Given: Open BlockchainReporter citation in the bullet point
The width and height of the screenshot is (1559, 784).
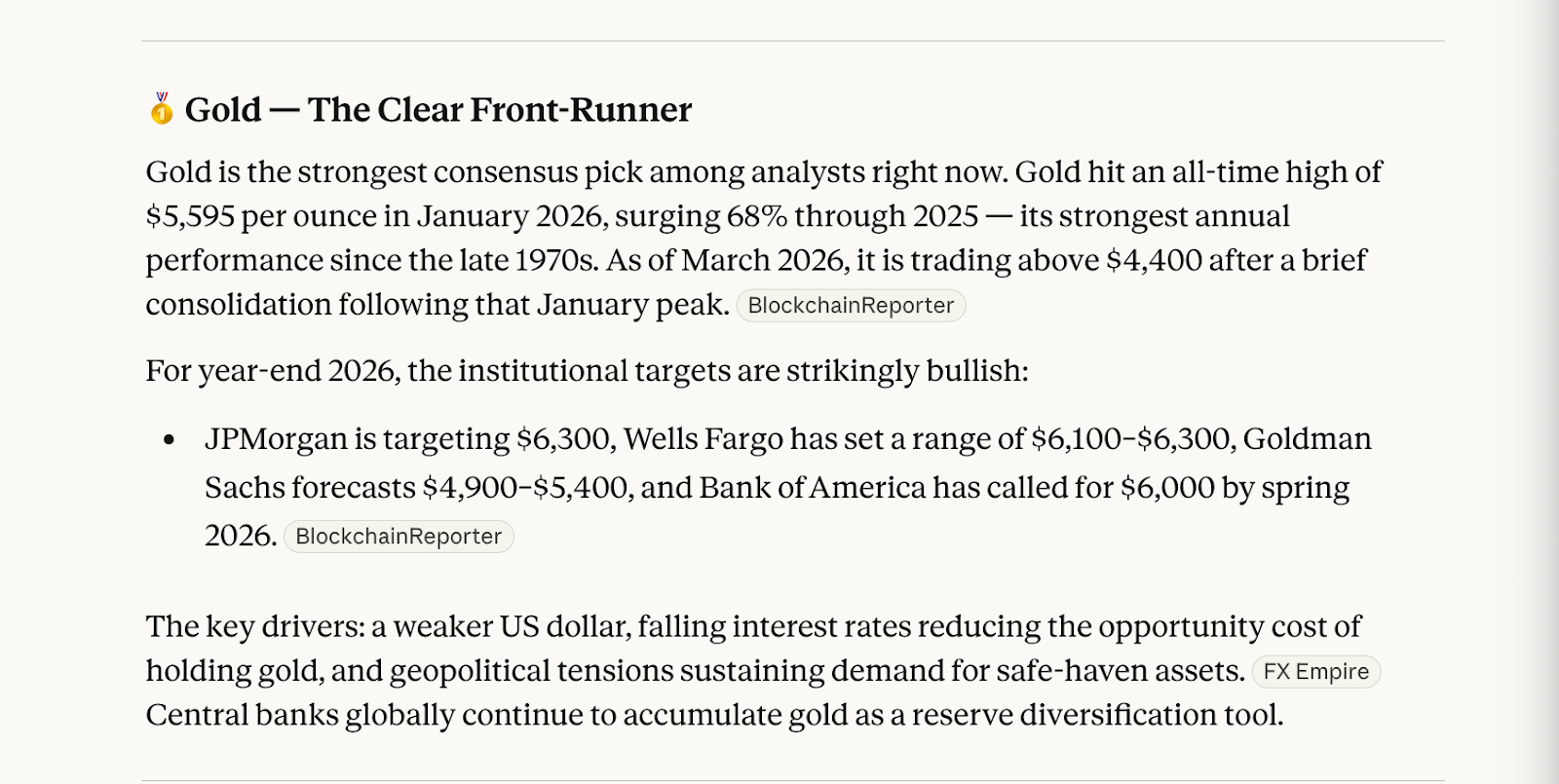Looking at the screenshot, I should 399,537.
